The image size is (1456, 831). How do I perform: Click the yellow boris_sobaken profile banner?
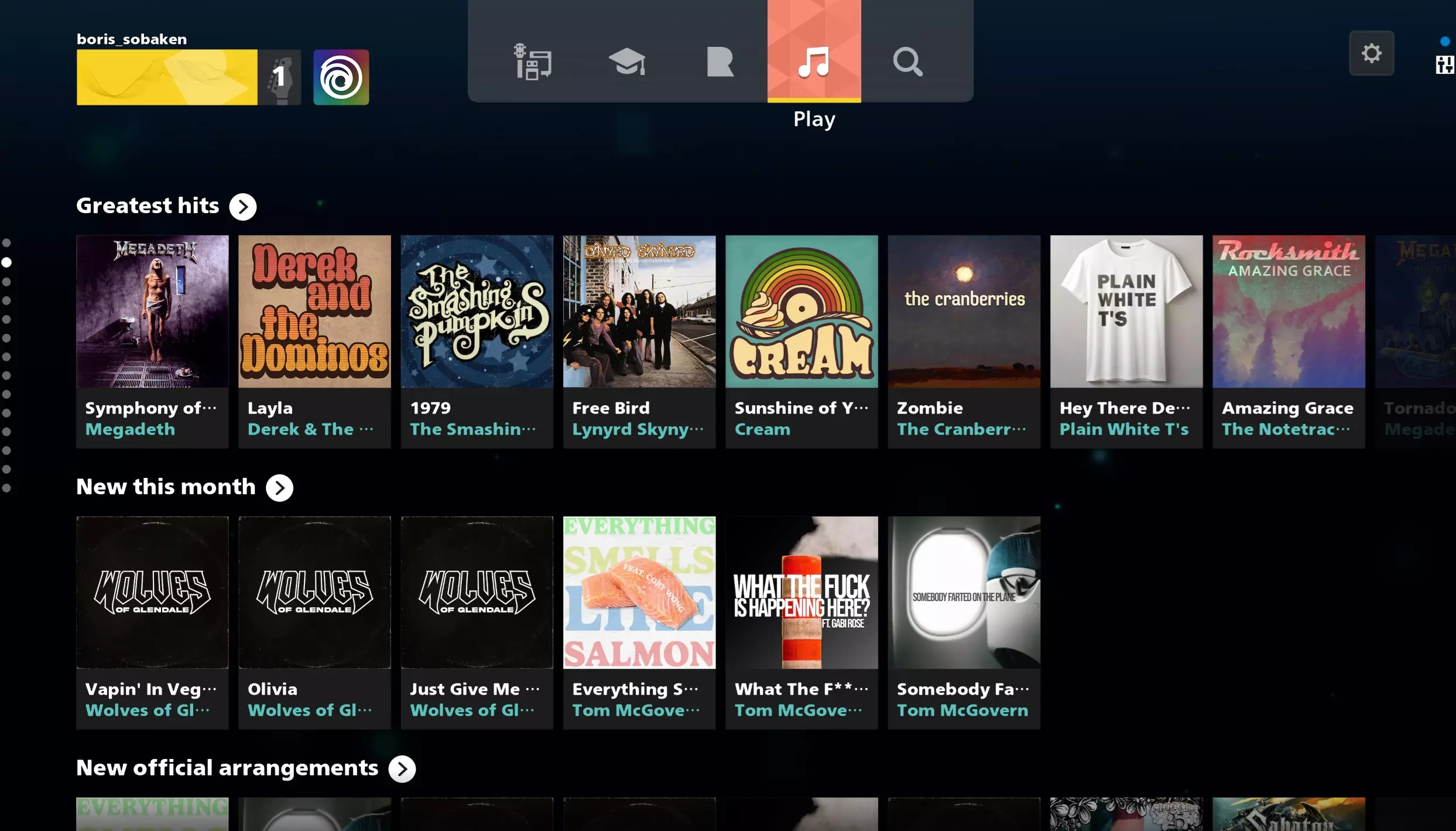pos(167,77)
